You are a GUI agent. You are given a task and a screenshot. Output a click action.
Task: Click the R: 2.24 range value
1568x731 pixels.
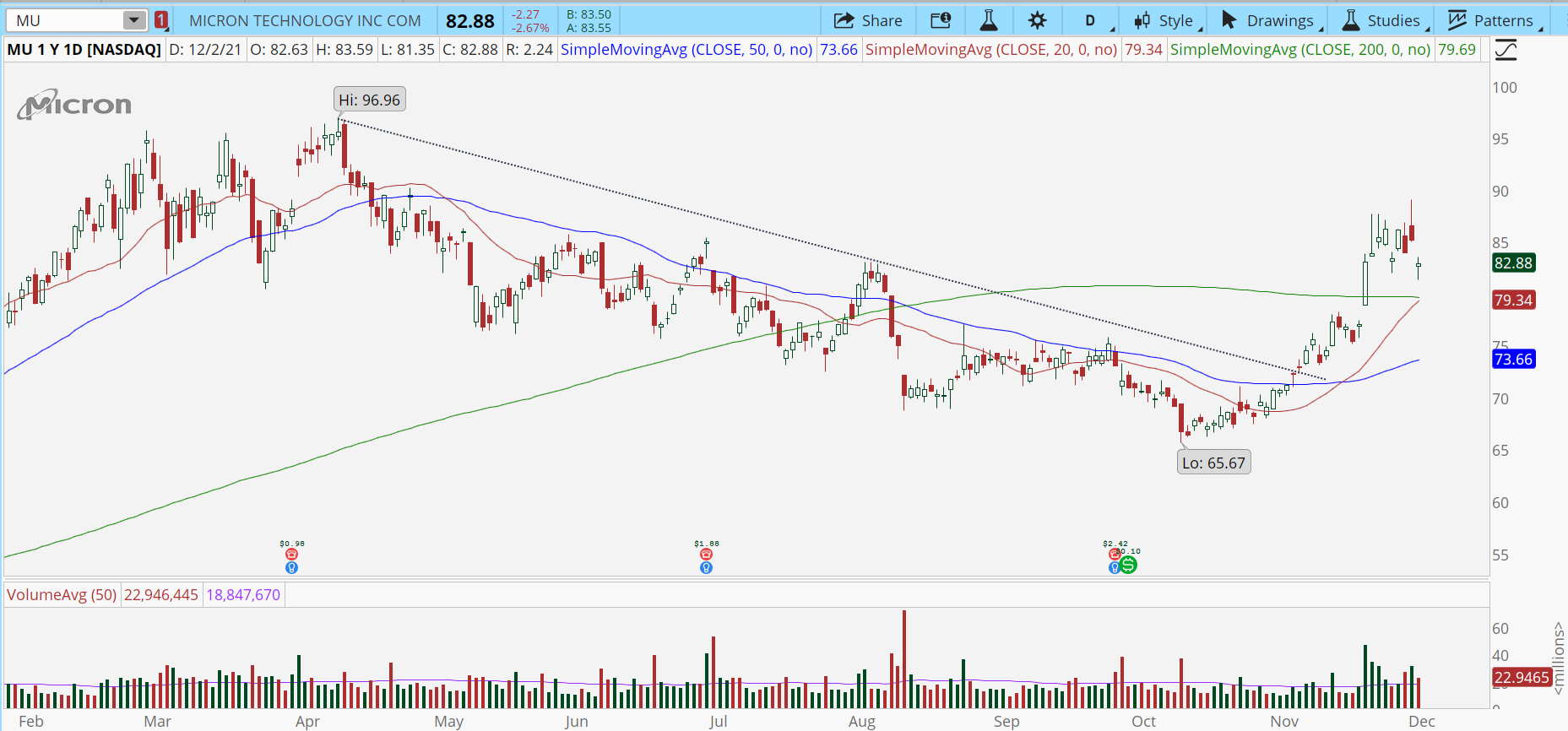pyautogui.click(x=529, y=50)
